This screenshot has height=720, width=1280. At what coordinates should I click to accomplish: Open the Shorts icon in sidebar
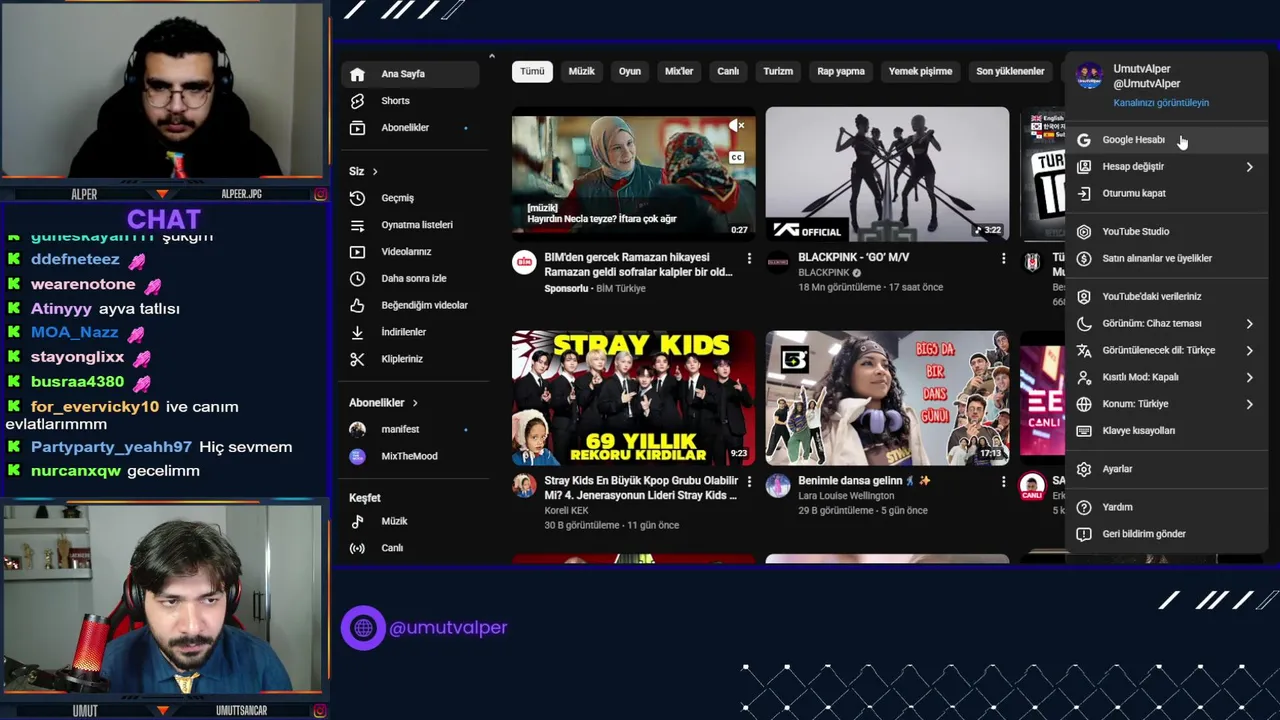358,101
